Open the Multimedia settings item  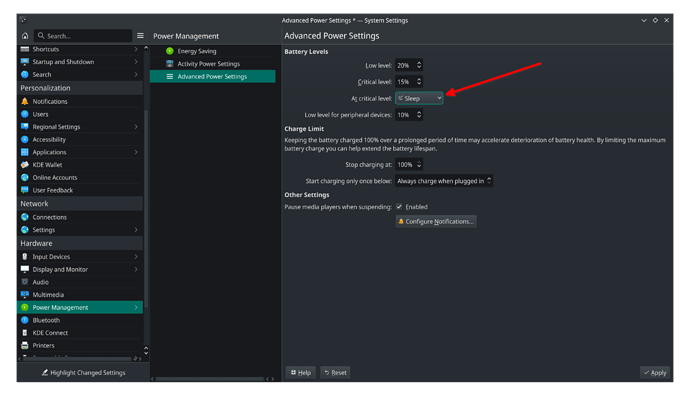(80, 295)
